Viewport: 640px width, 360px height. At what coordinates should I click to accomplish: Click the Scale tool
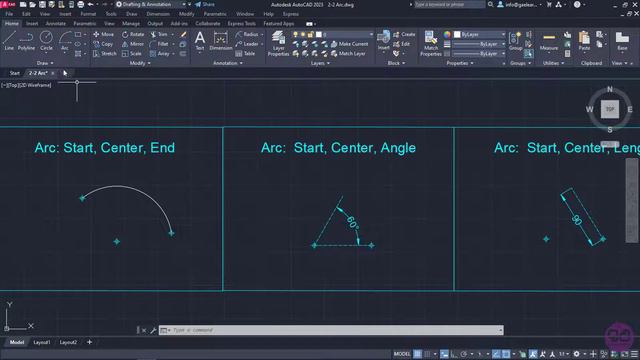[131, 53]
